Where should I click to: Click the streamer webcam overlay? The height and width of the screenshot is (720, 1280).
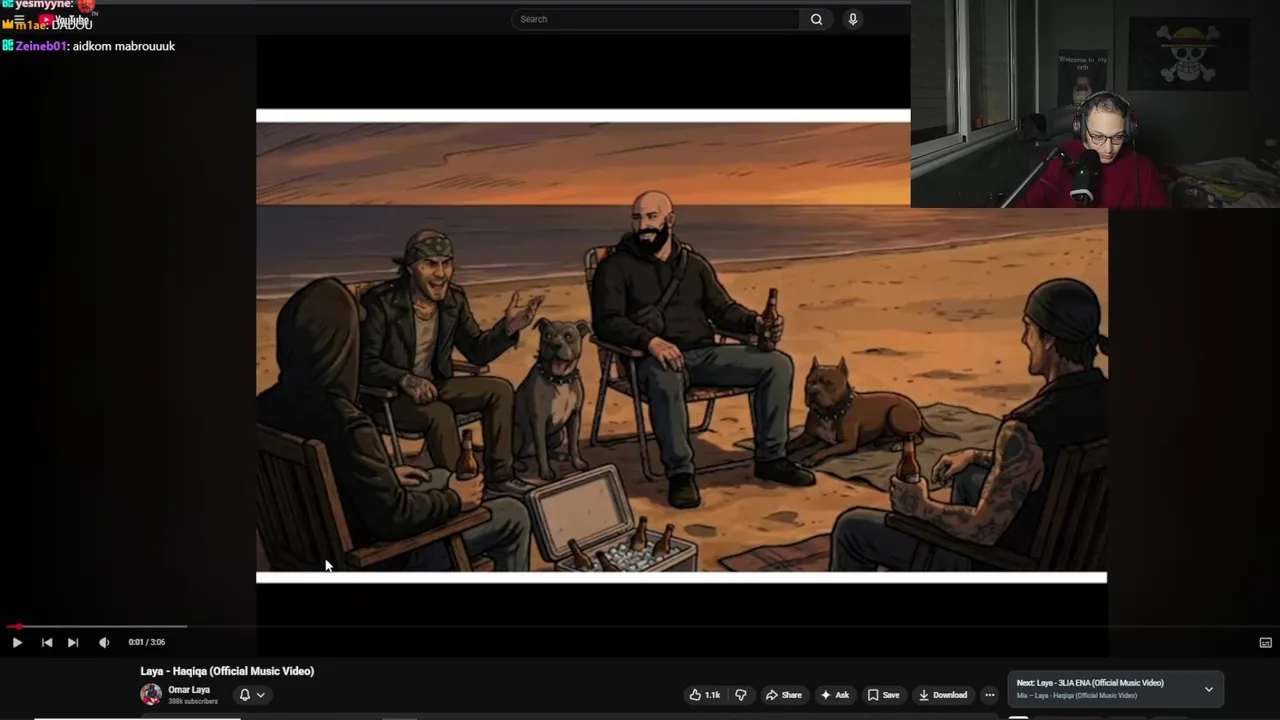(1095, 104)
